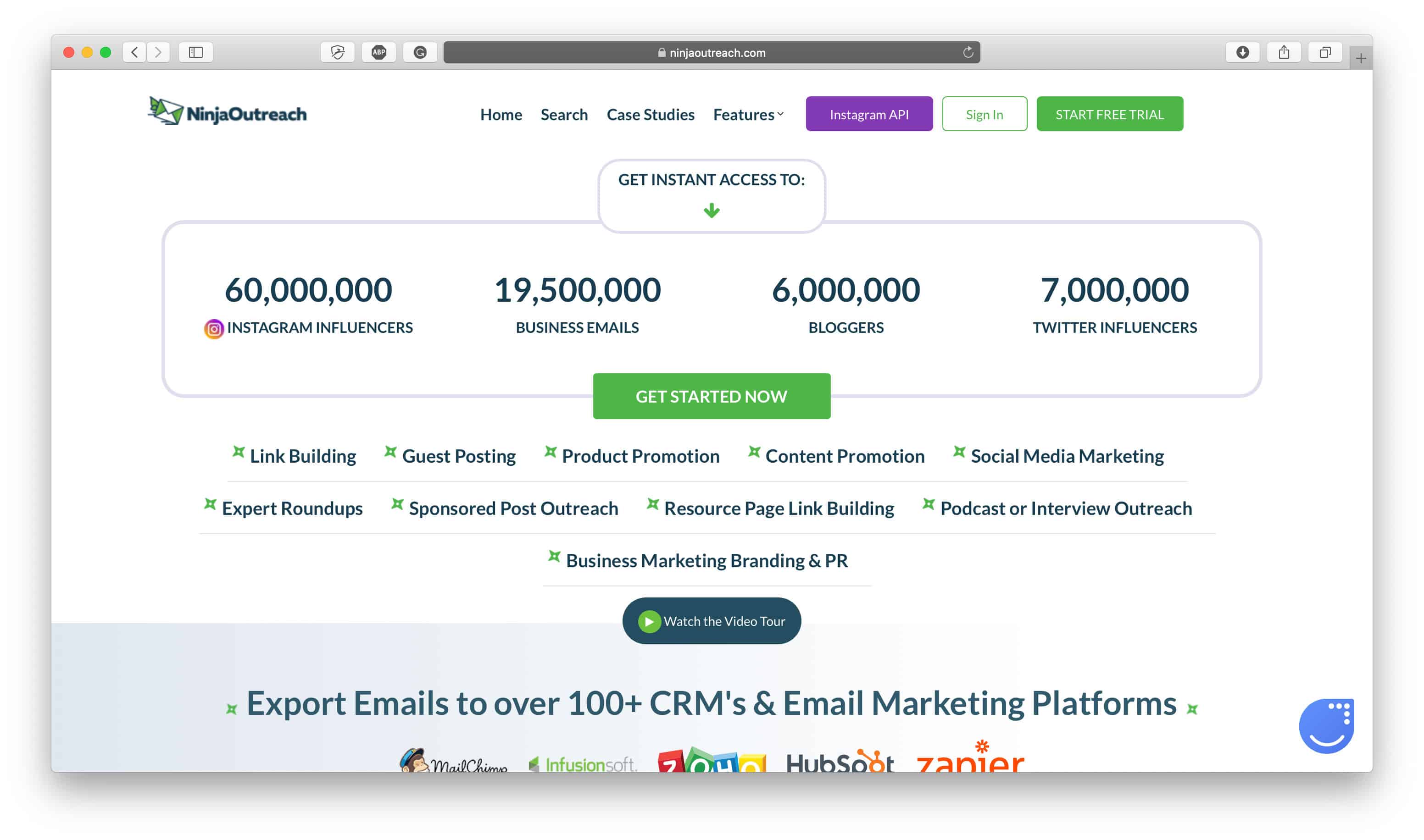
Task: Go back with the Safari back arrow
Action: tap(134, 53)
